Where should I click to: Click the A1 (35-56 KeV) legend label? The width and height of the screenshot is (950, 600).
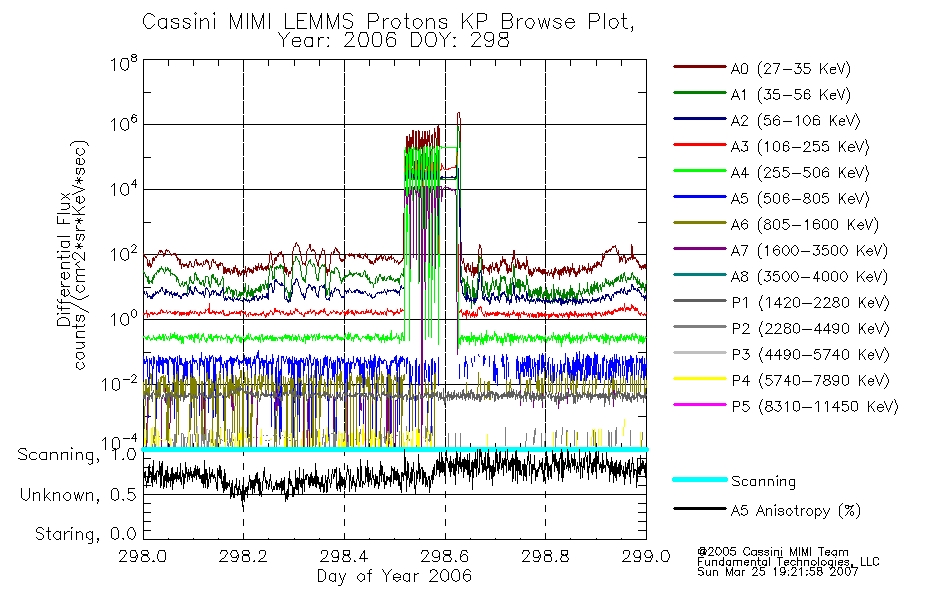pyautogui.click(x=791, y=95)
